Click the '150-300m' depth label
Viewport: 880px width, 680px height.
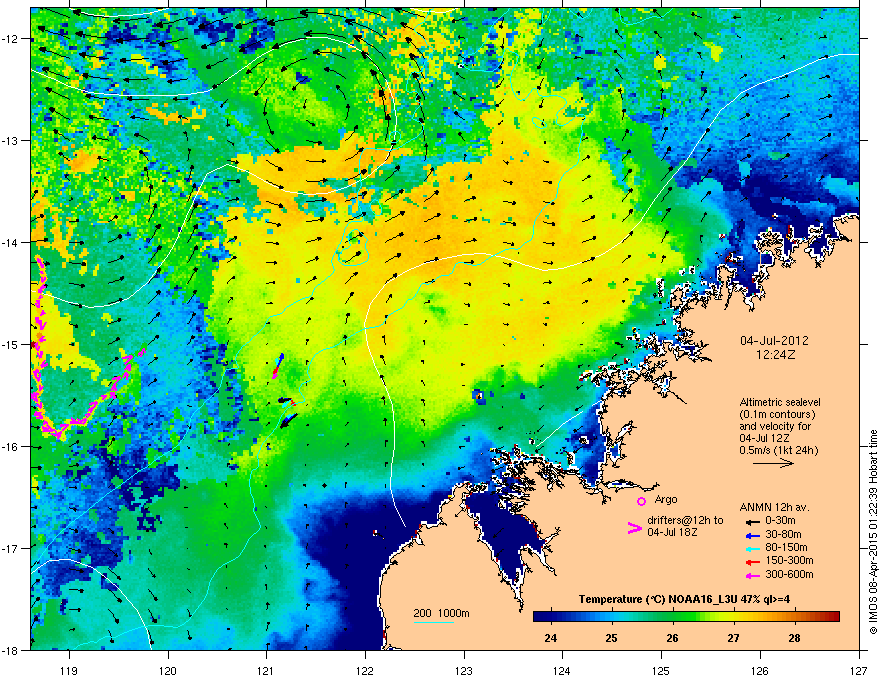[x=789, y=561]
